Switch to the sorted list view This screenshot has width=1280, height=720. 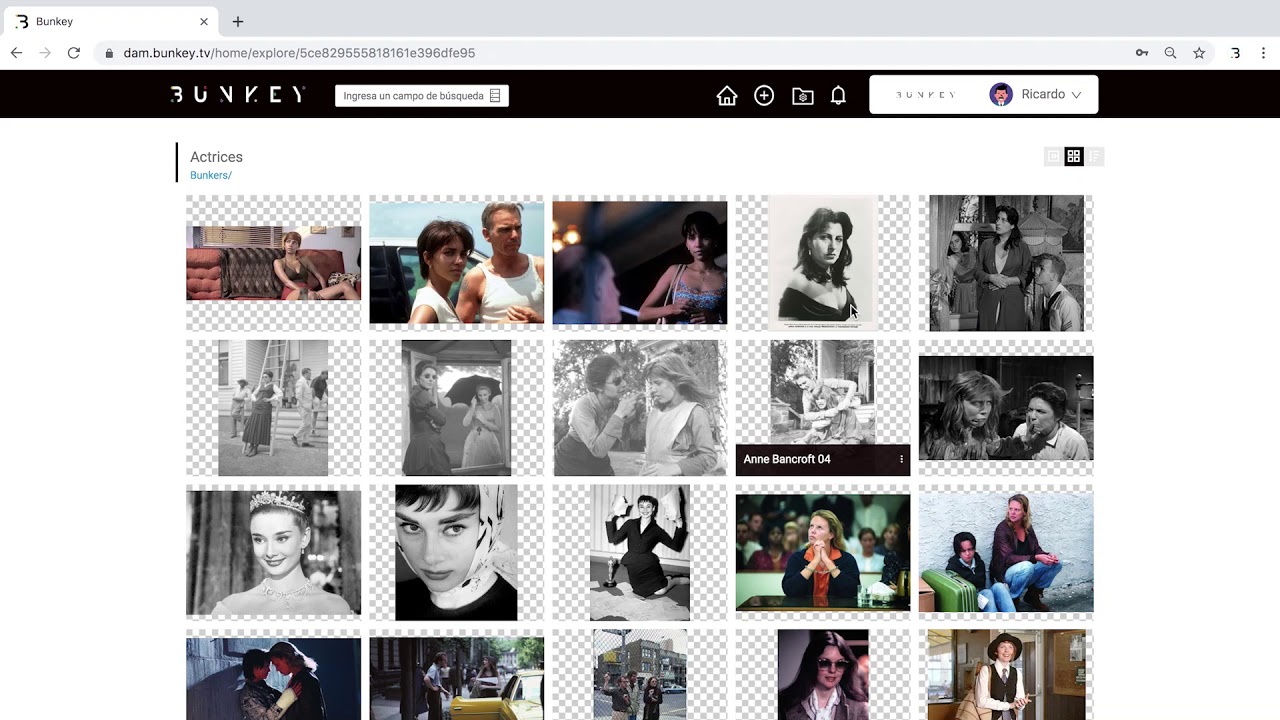coord(1096,156)
